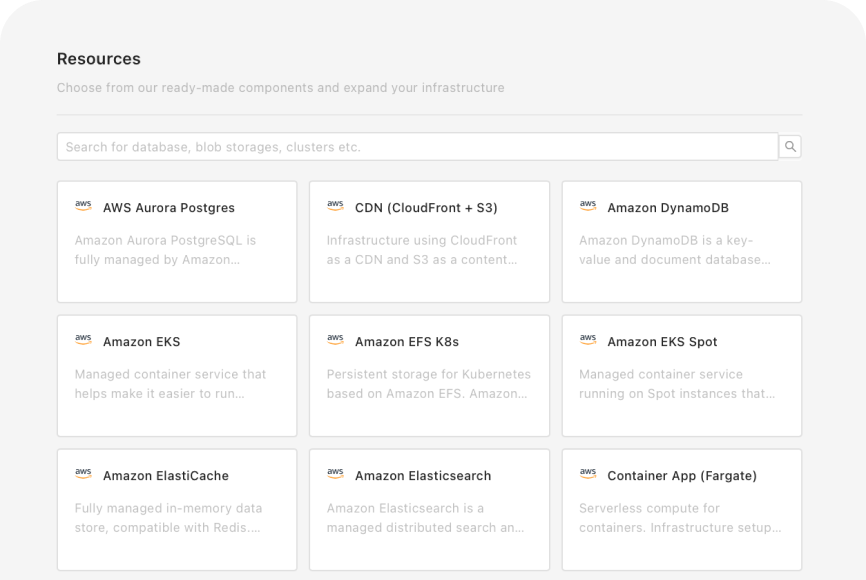Select the Amazon DynamoDB resource
Viewport: 866px width, 580px height.
click(681, 241)
